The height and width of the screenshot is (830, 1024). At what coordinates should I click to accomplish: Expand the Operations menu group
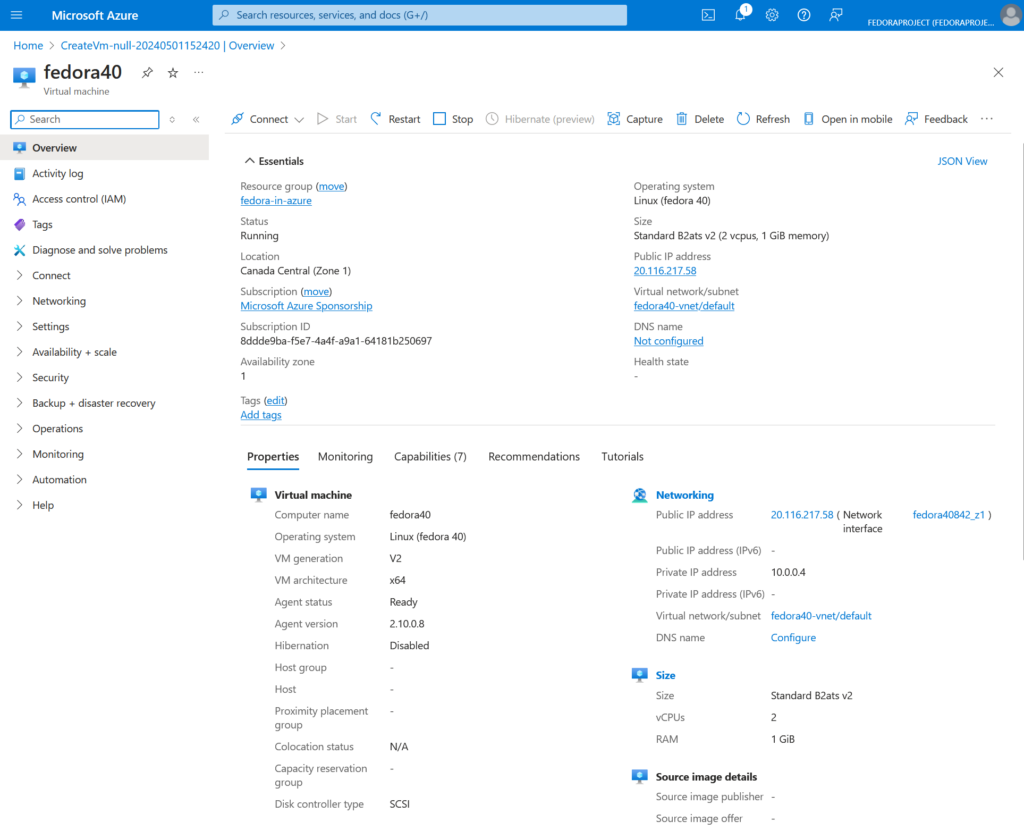104,428
